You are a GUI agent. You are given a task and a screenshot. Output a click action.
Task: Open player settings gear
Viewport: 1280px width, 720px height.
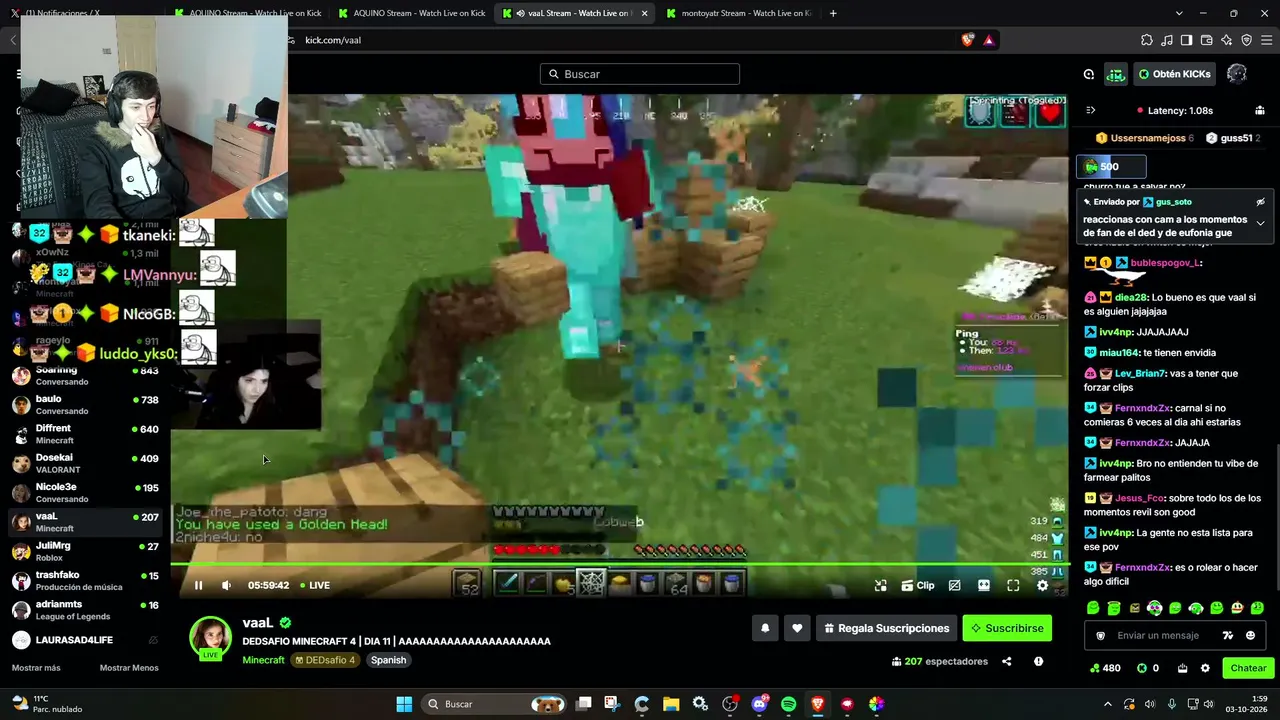tap(1042, 585)
